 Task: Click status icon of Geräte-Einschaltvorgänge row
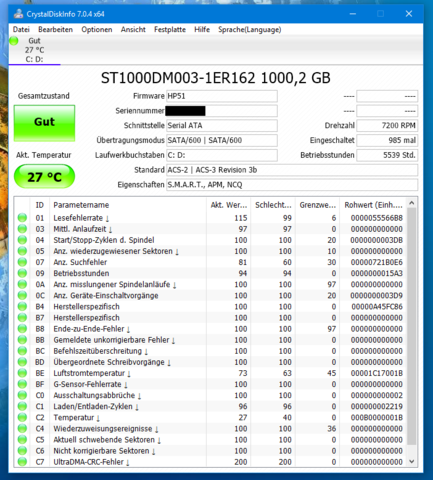coord(22,295)
